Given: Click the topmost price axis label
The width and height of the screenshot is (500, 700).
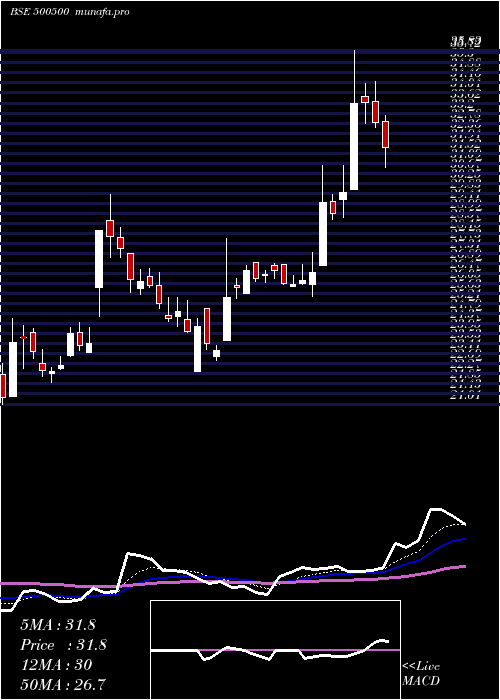Looking at the screenshot, I should tap(465, 42).
